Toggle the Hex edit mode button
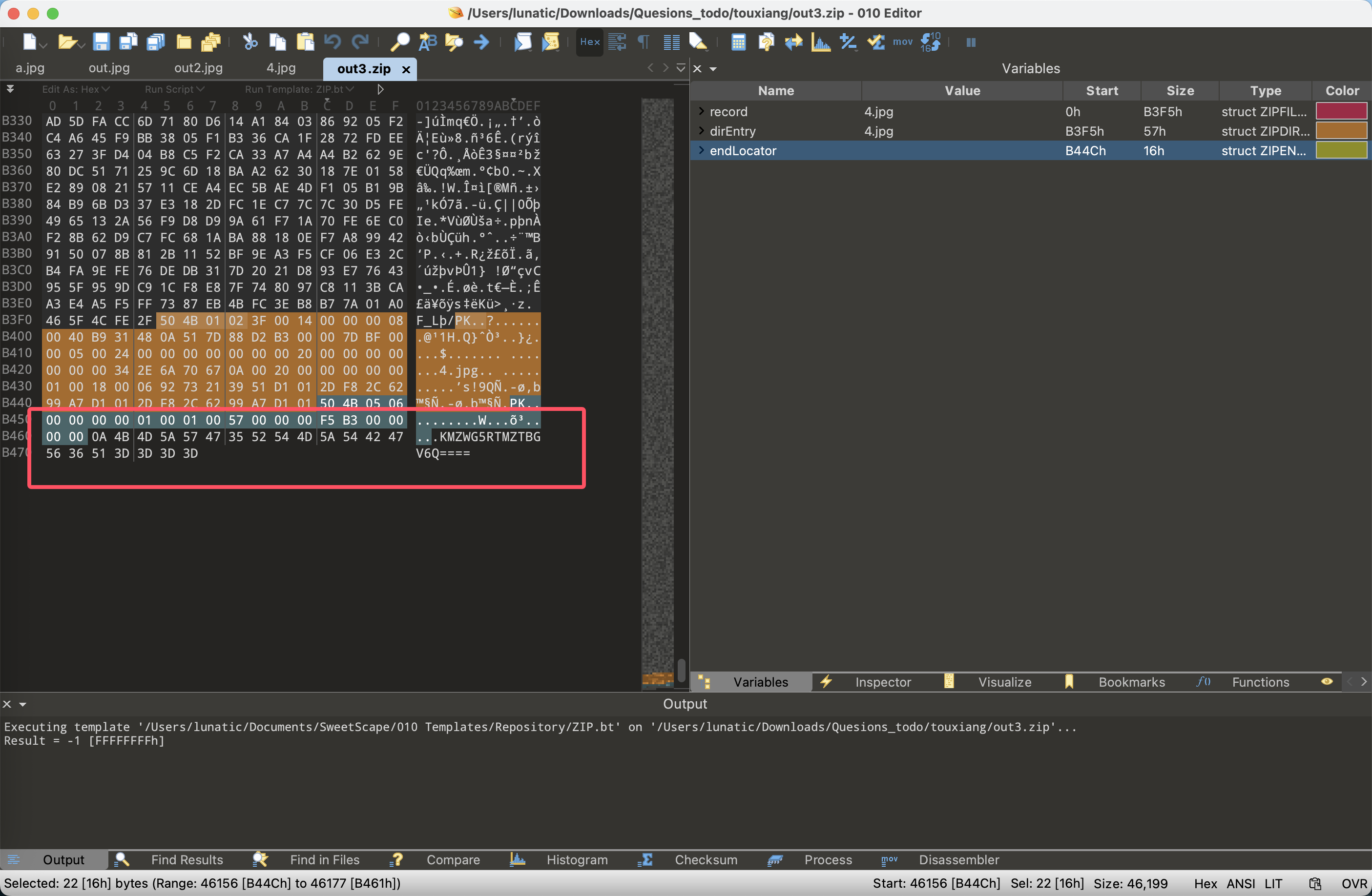The width and height of the screenshot is (1372, 896). 590,42
